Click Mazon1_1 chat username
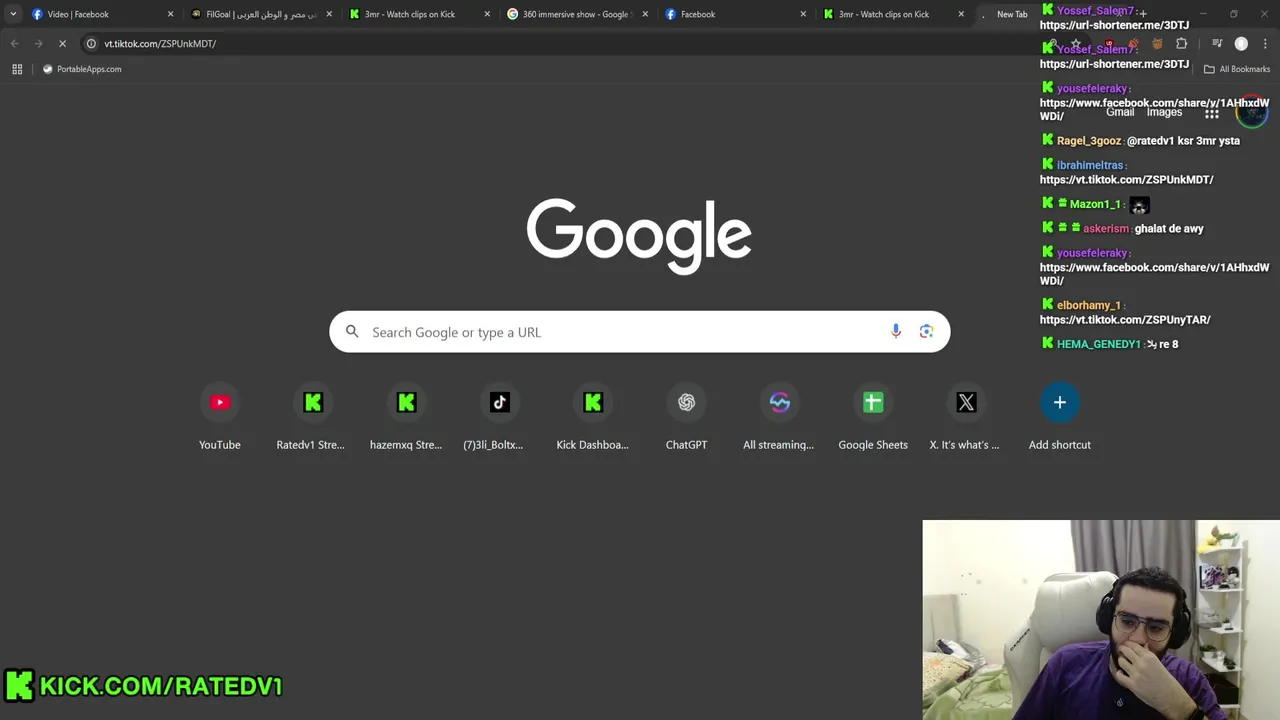The width and height of the screenshot is (1280, 720). [1095, 204]
